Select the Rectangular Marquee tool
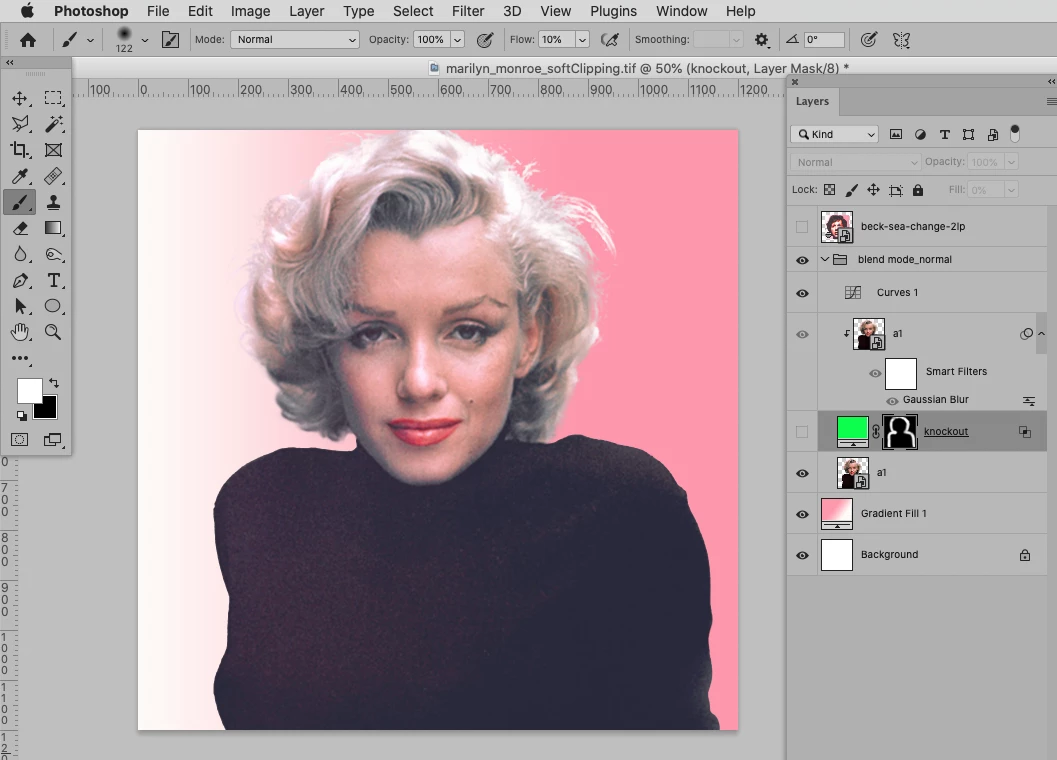Screen dimensions: 1057x760 tap(53, 98)
